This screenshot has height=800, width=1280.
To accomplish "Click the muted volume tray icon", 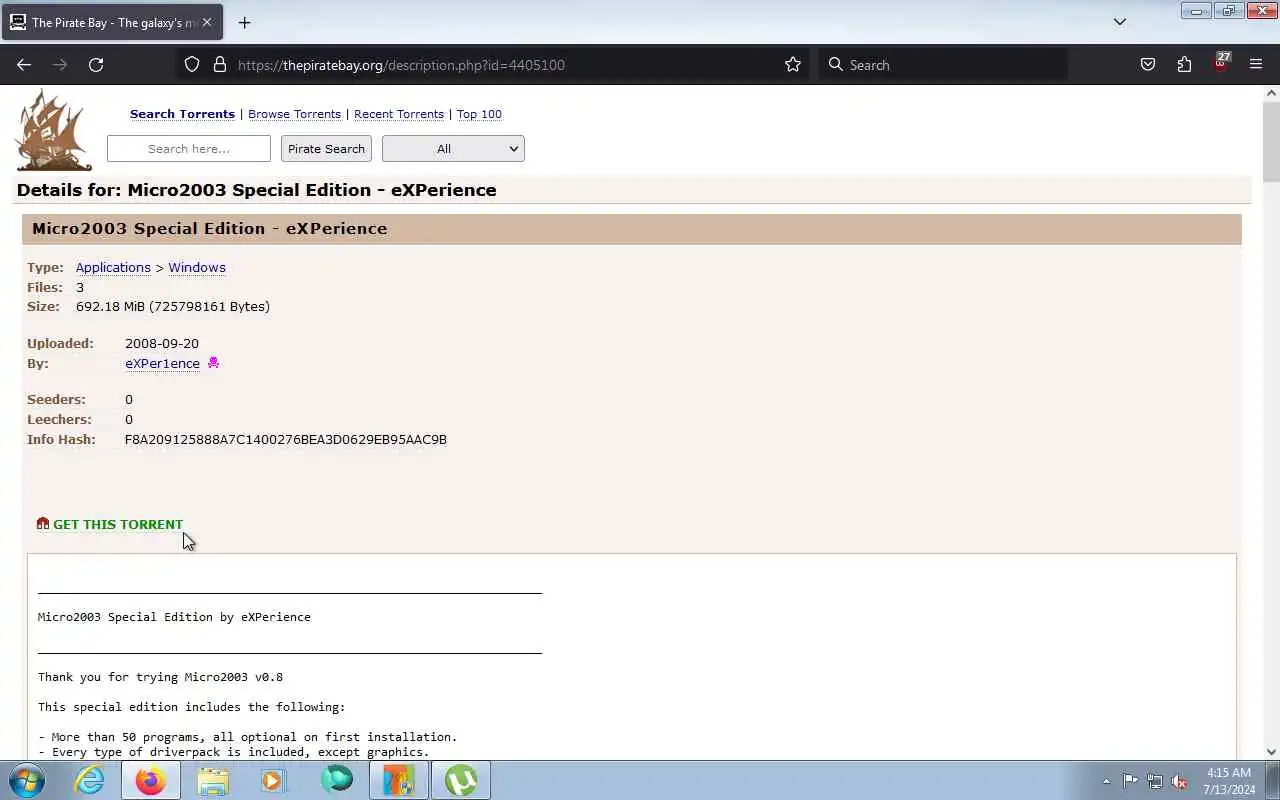I will tap(1180, 781).
